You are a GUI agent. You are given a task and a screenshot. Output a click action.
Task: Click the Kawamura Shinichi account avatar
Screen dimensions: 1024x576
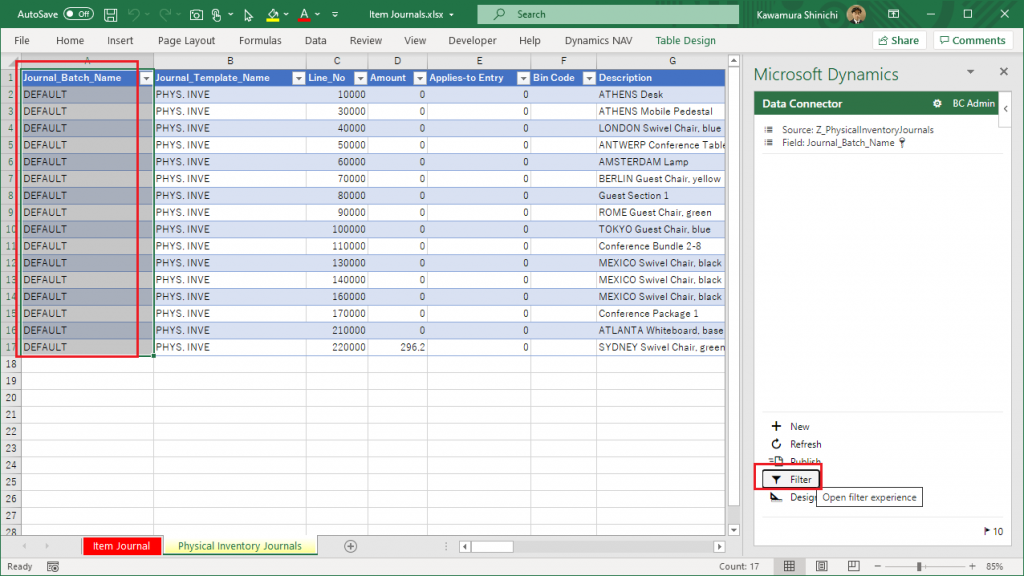[856, 14]
